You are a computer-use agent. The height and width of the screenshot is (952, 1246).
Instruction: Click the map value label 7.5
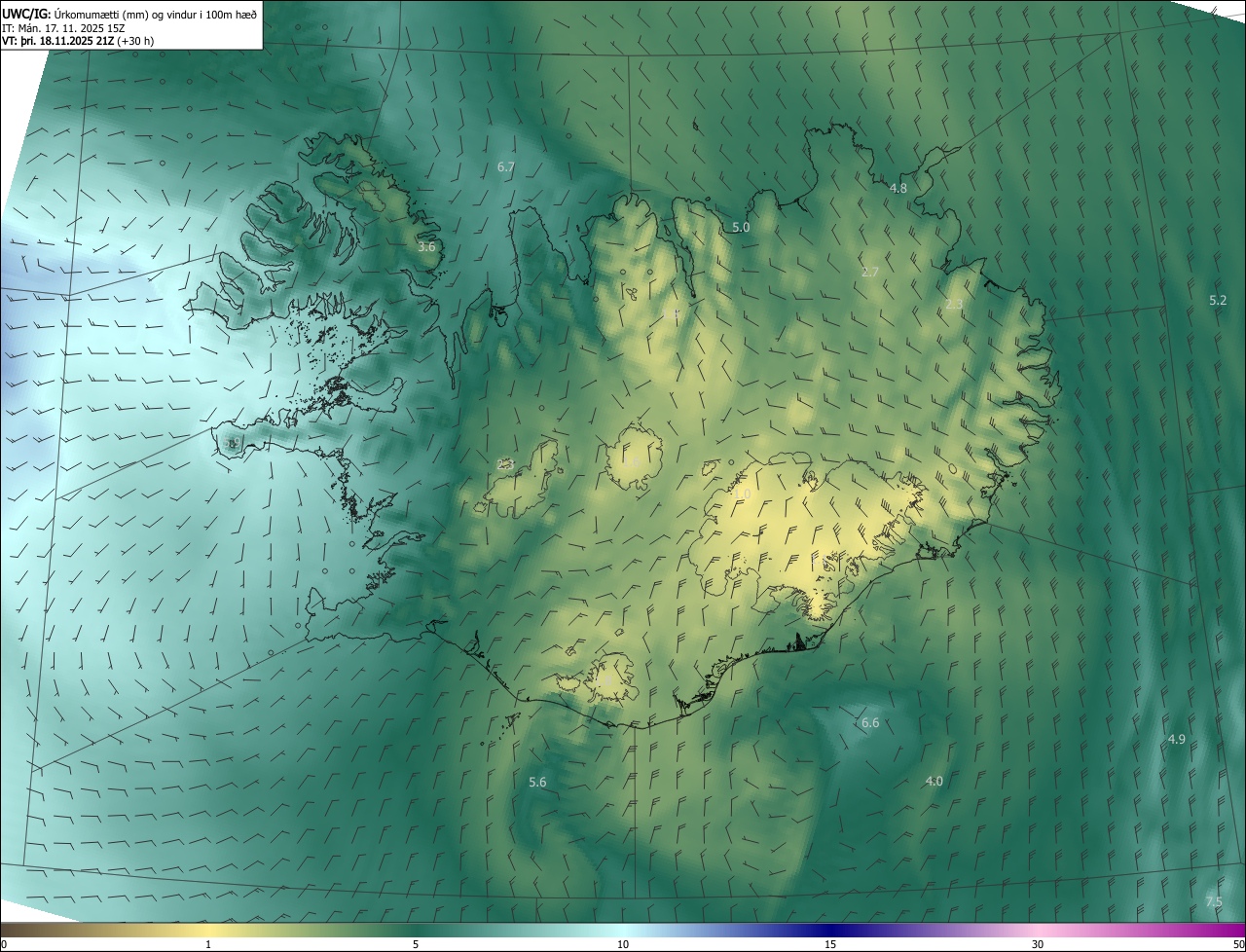(1214, 902)
